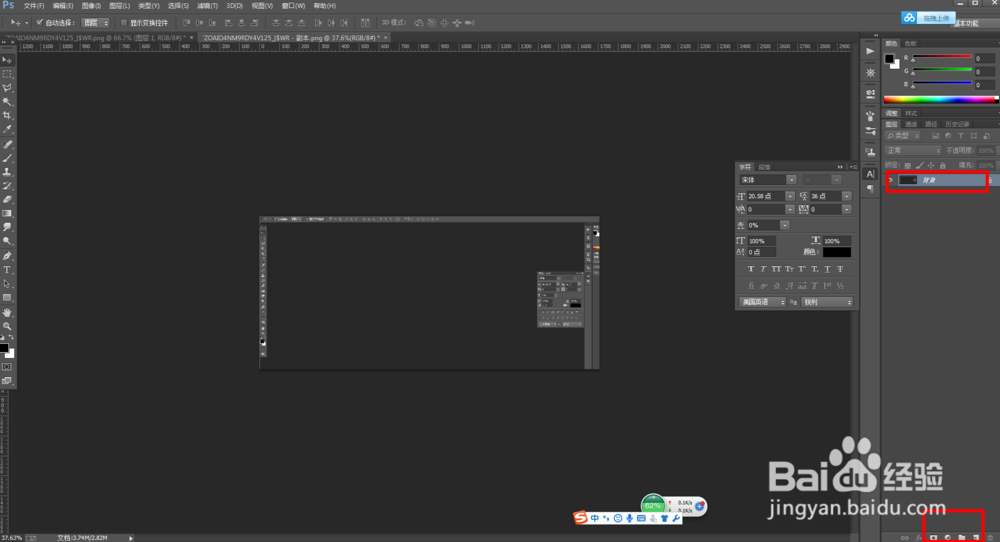The image size is (1000, 542).
Task: Open the 锐利 anti-aliasing dropdown
Action: 827,302
